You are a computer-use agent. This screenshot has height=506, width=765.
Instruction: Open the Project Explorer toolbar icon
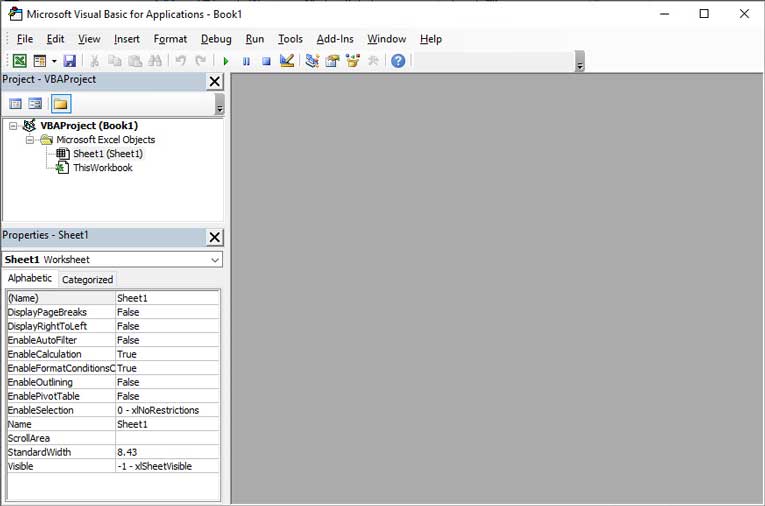[x=312, y=61]
